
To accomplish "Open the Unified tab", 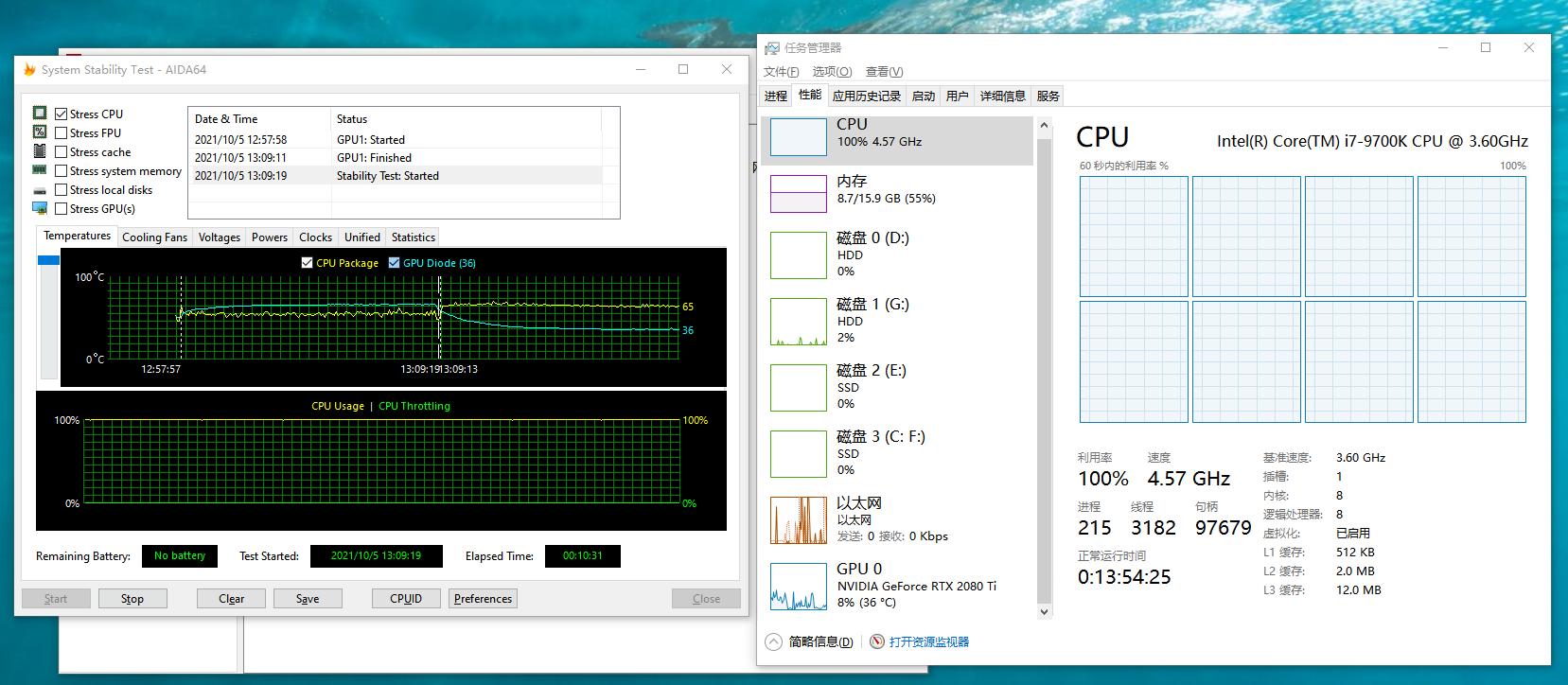I will (362, 237).
